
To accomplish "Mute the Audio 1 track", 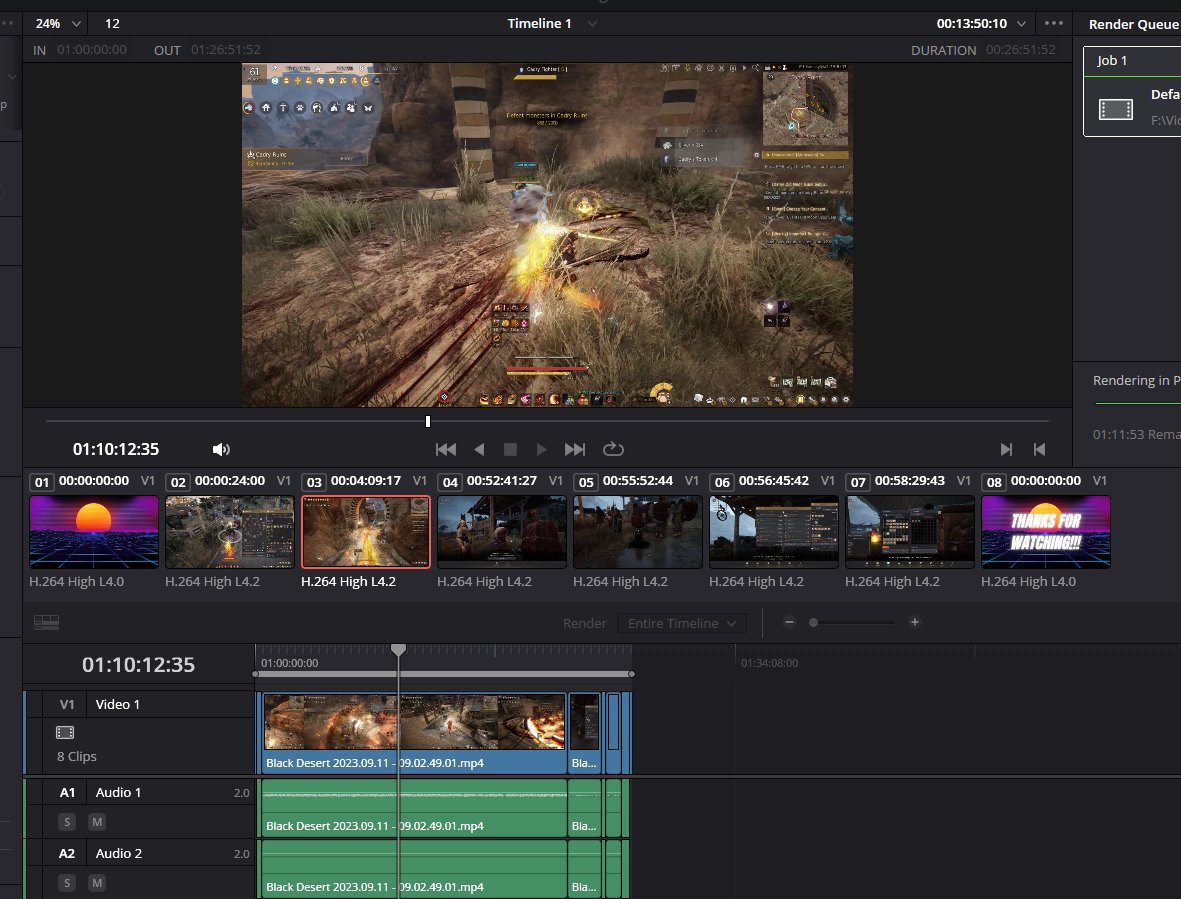I will [x=97, y=822].
